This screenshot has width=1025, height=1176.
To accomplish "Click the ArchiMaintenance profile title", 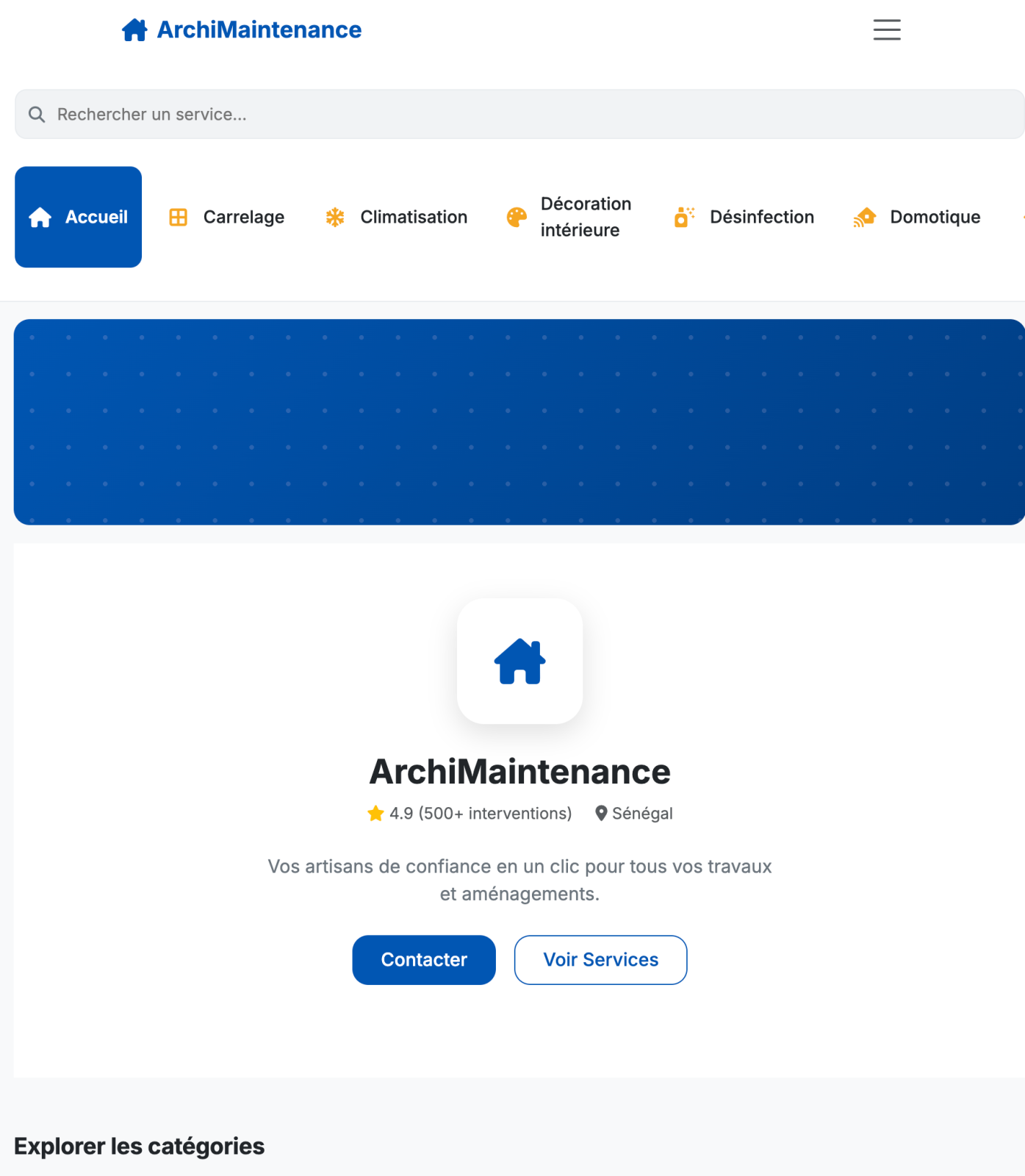I will click(520, 772).
